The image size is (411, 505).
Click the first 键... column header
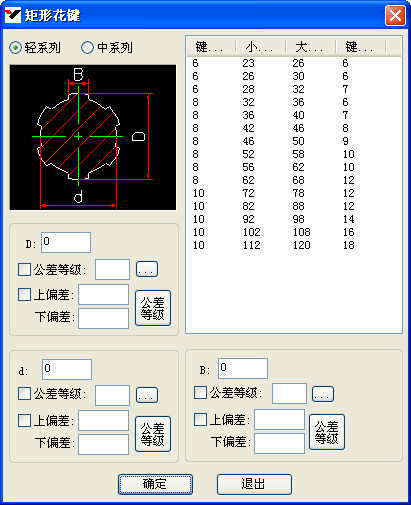coord(211,47)
